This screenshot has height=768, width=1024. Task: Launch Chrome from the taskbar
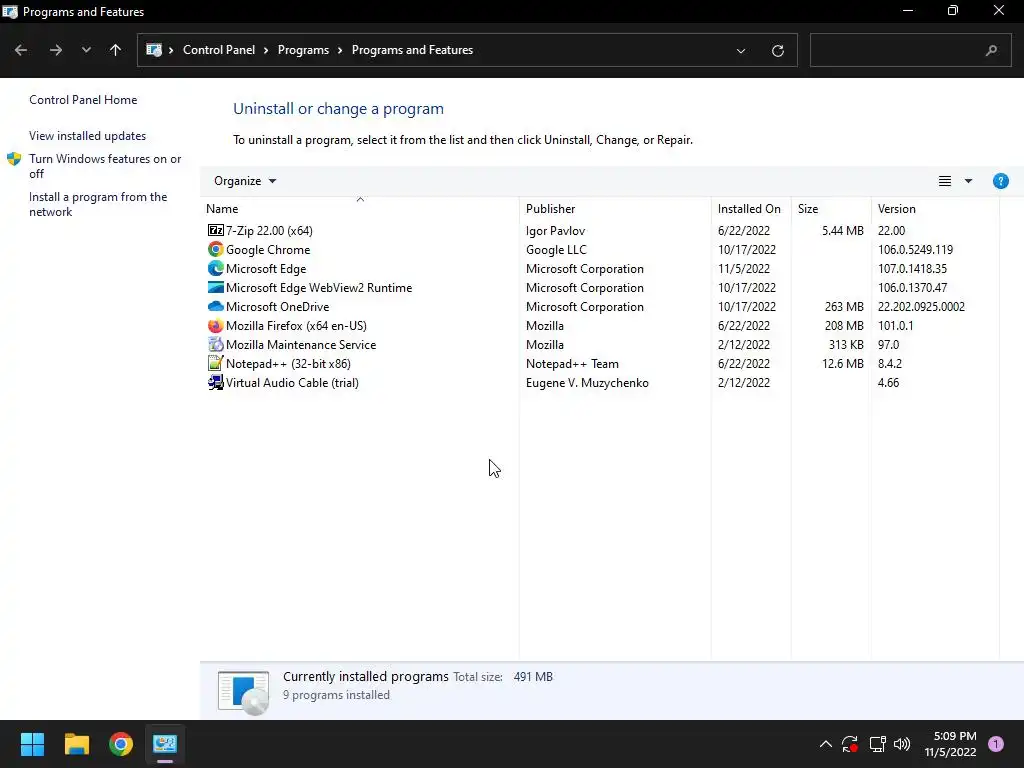click(121, 744)
